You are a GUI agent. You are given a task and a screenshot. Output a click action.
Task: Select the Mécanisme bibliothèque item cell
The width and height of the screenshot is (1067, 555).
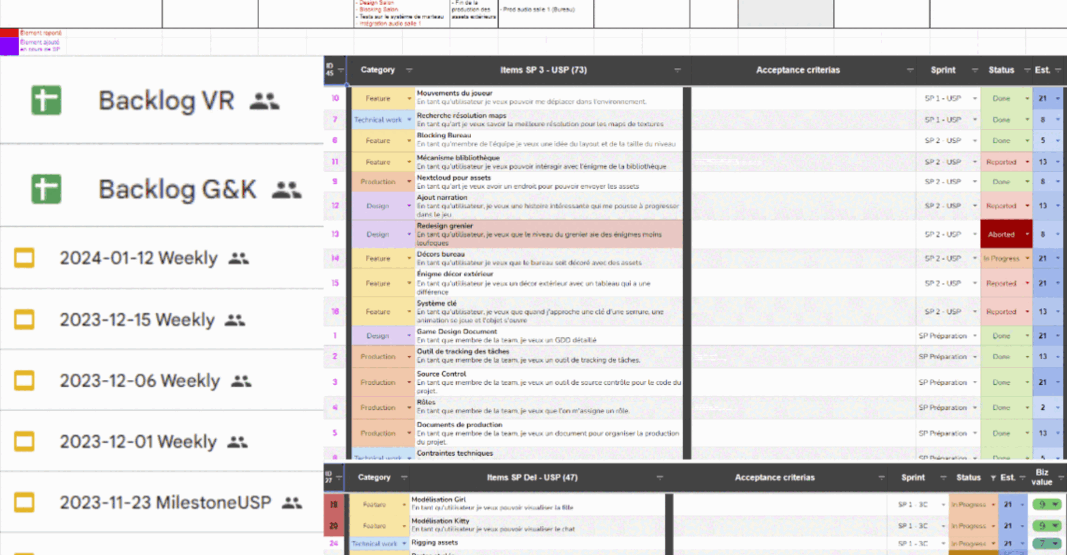pyautogui.click(x=549, y=162)
